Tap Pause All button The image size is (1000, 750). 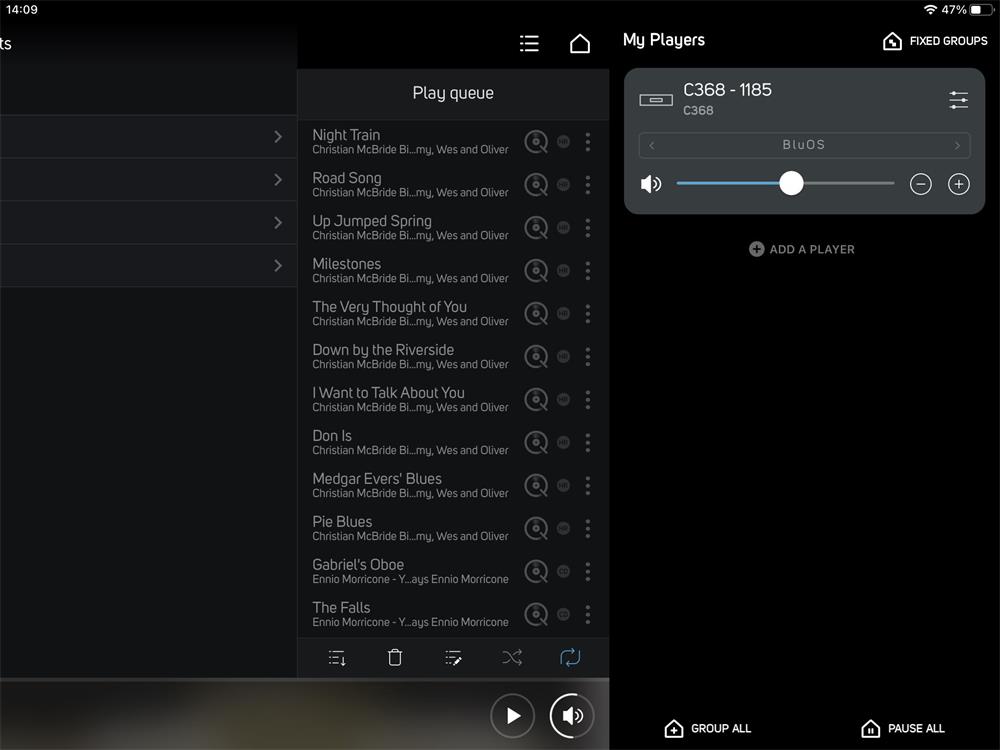coord(903,728)
